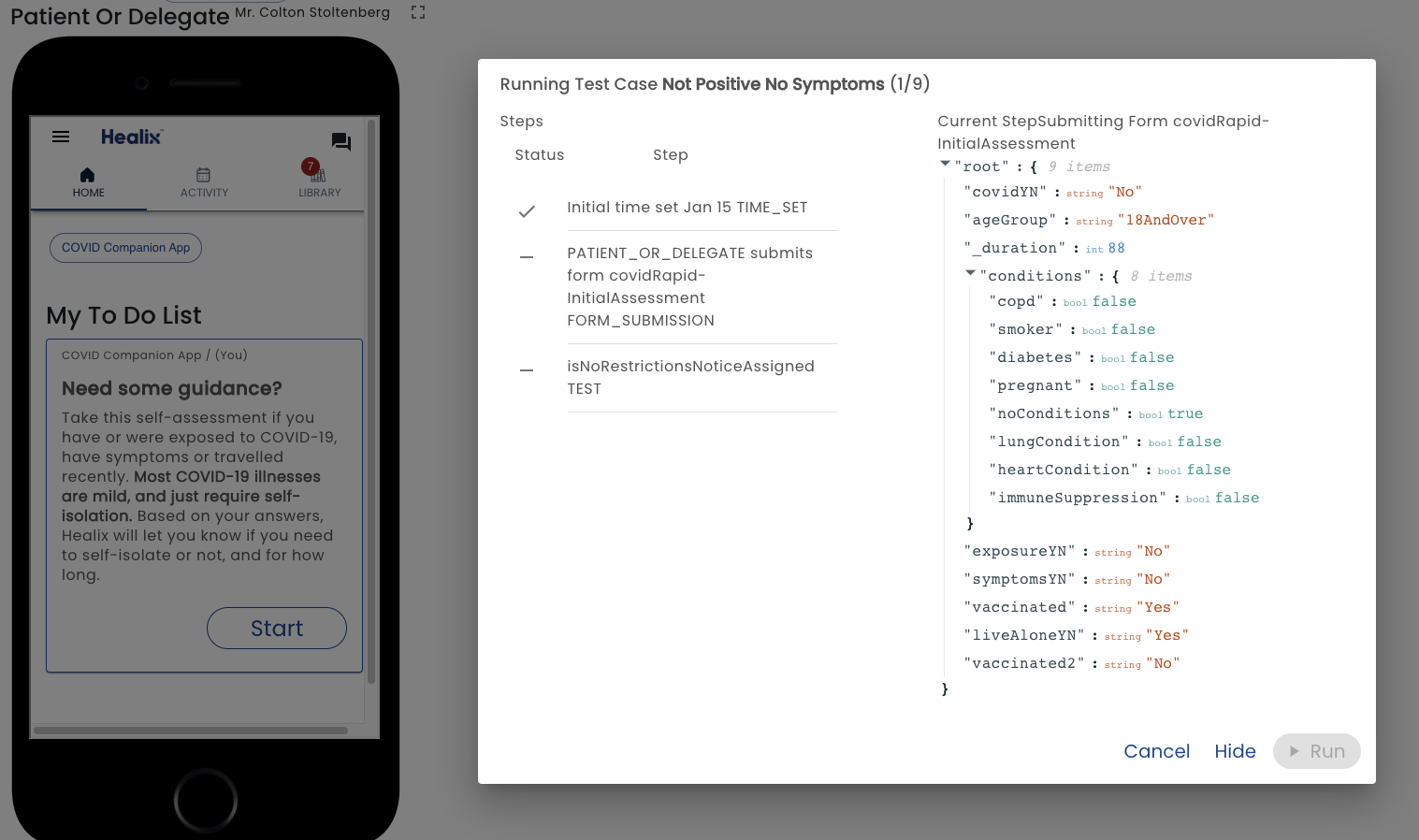The width and height of the screenshot is (1419, 840).
Task: Click the "immuneSuppression" key
Action: coord(1078,498)
